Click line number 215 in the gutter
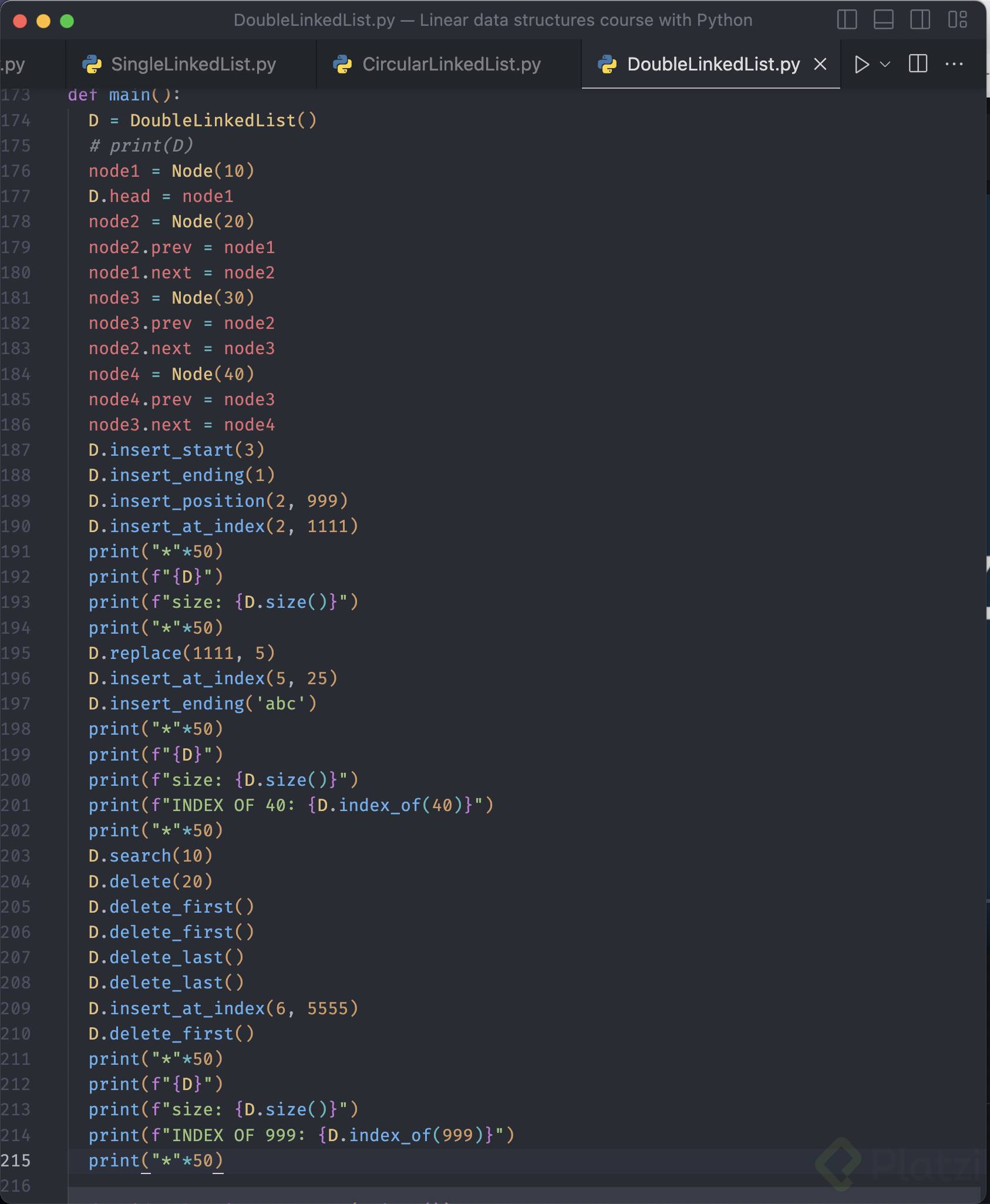The image size is (990, 1204). coord(16,1161)
